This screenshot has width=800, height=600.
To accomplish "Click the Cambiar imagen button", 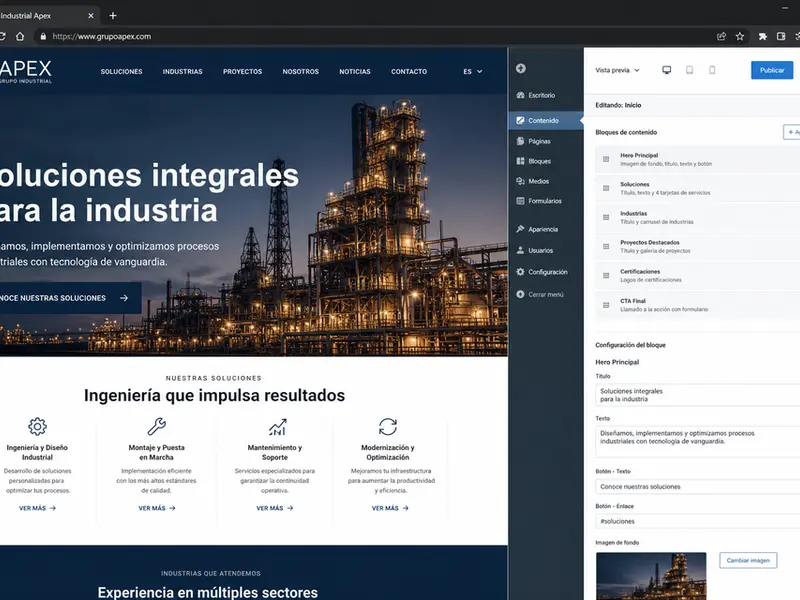I will (748, 560).
